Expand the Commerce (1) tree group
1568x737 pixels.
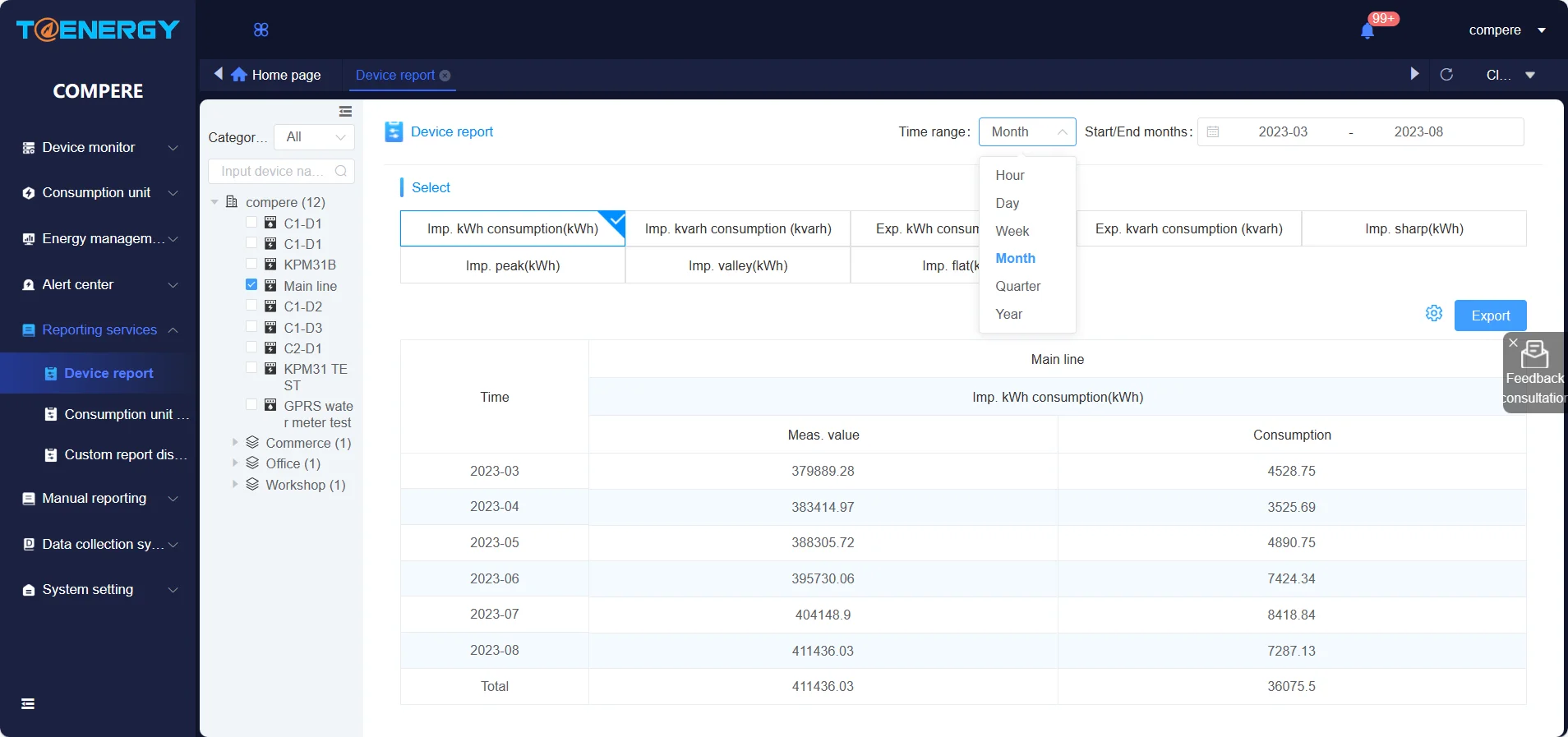235,442
